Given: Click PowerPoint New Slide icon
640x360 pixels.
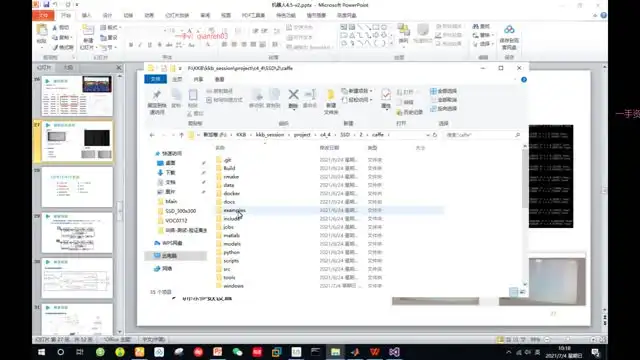Looking at the screenshot, I should 88,30.
